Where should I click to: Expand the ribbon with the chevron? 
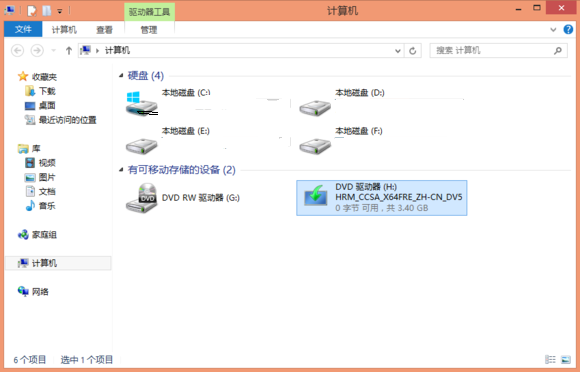553,30
